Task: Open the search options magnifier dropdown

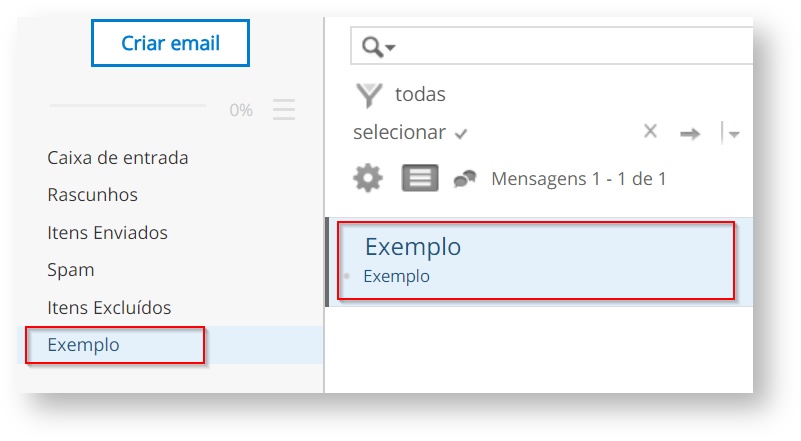Action: (378, 47)
